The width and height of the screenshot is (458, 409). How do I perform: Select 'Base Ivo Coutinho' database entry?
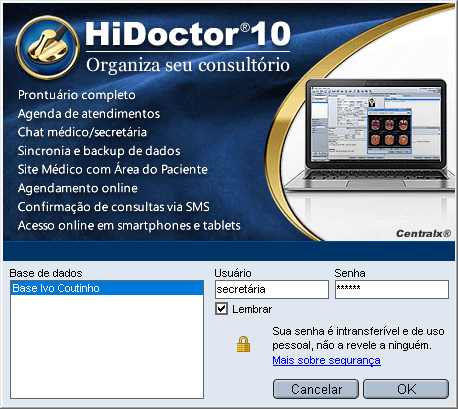(107, 288)
